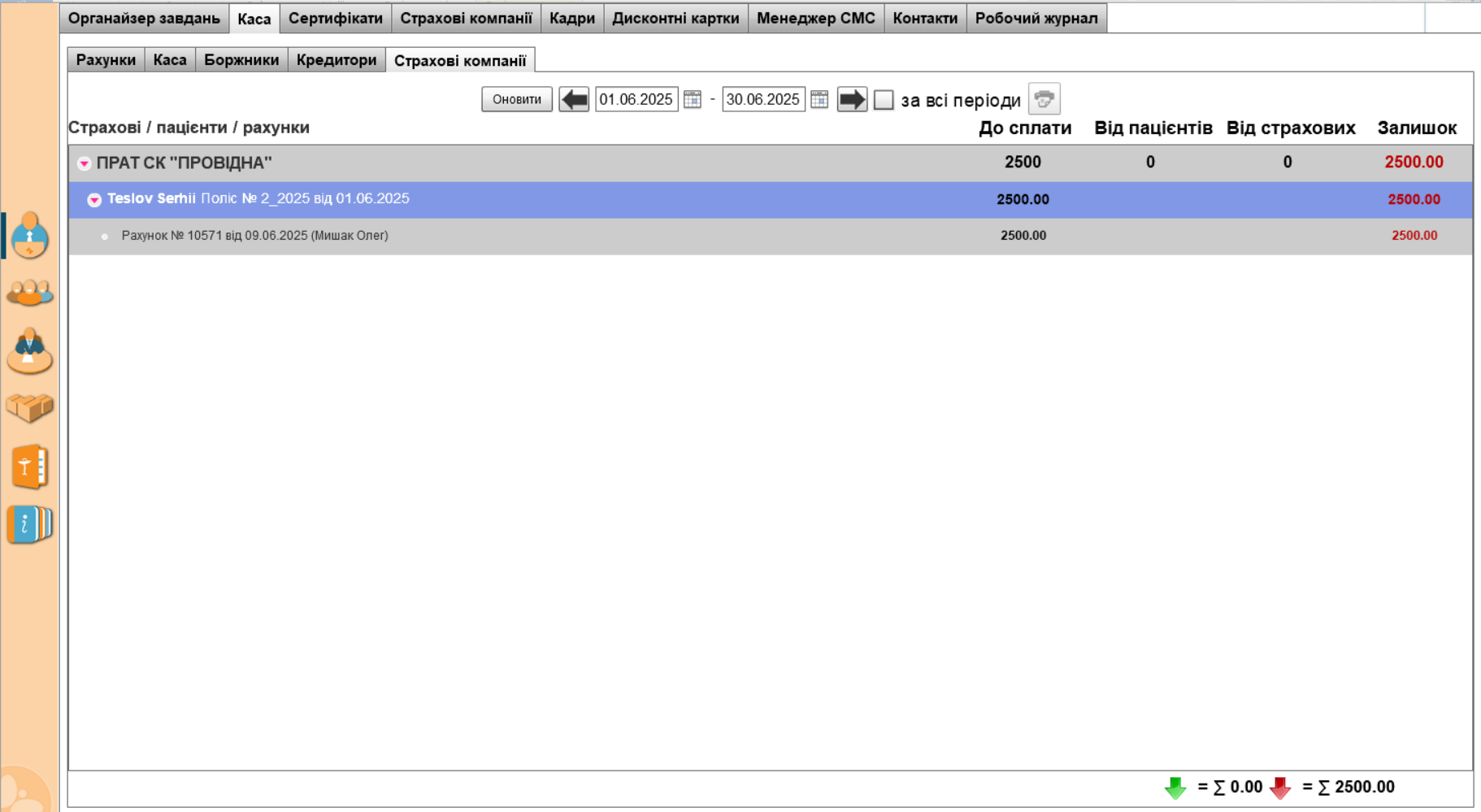Select the Рахунки sub-tab
This screenshot has height=812, width=1481.
coord(106,60)
